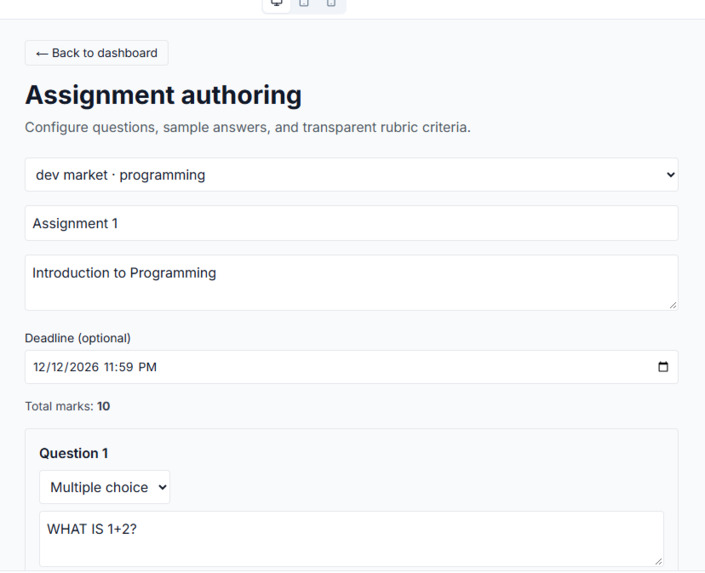Edit the 'WHAT IS 1+2?' question text

[351, 538]
